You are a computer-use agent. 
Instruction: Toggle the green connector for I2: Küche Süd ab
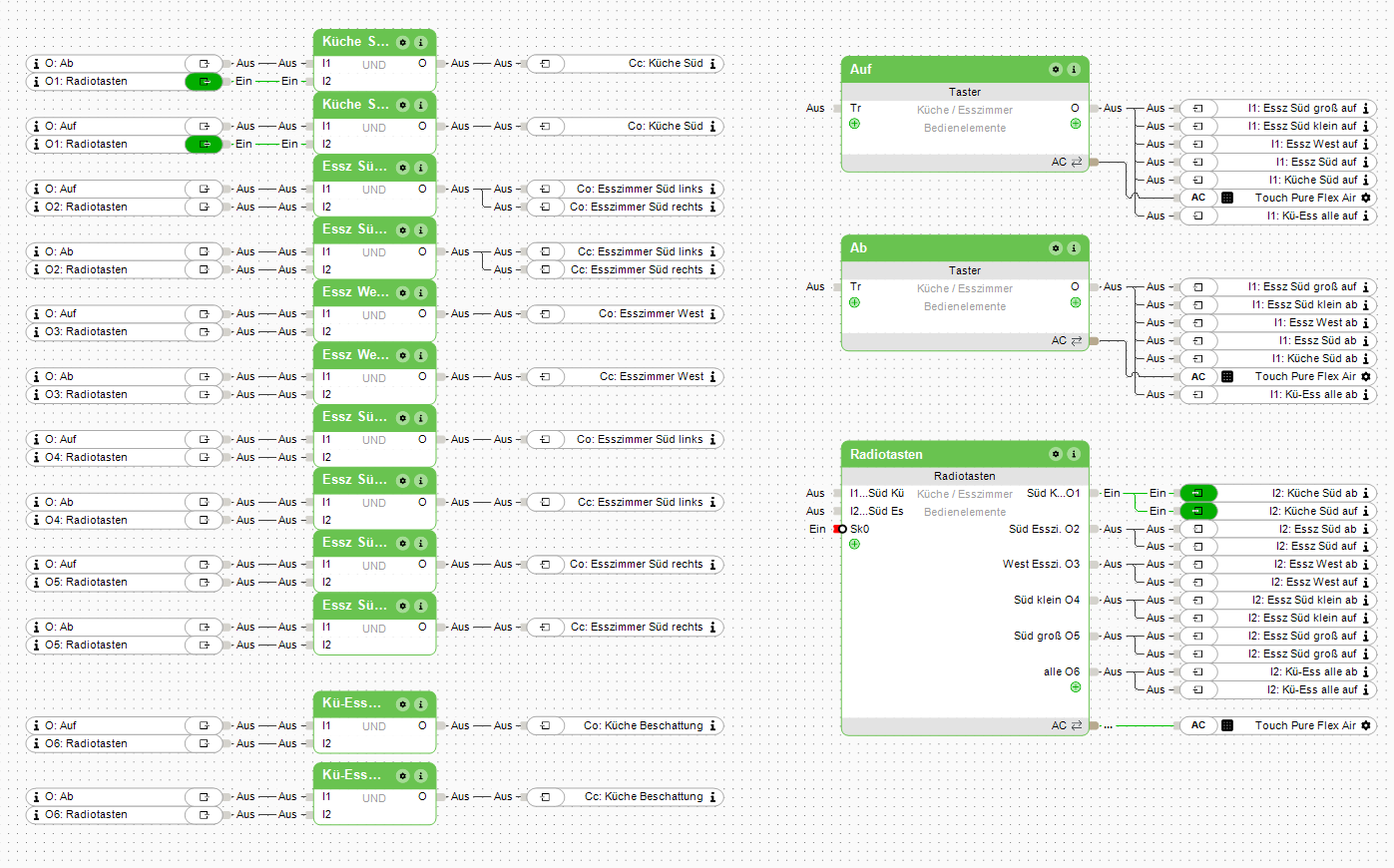[1197, 493]
